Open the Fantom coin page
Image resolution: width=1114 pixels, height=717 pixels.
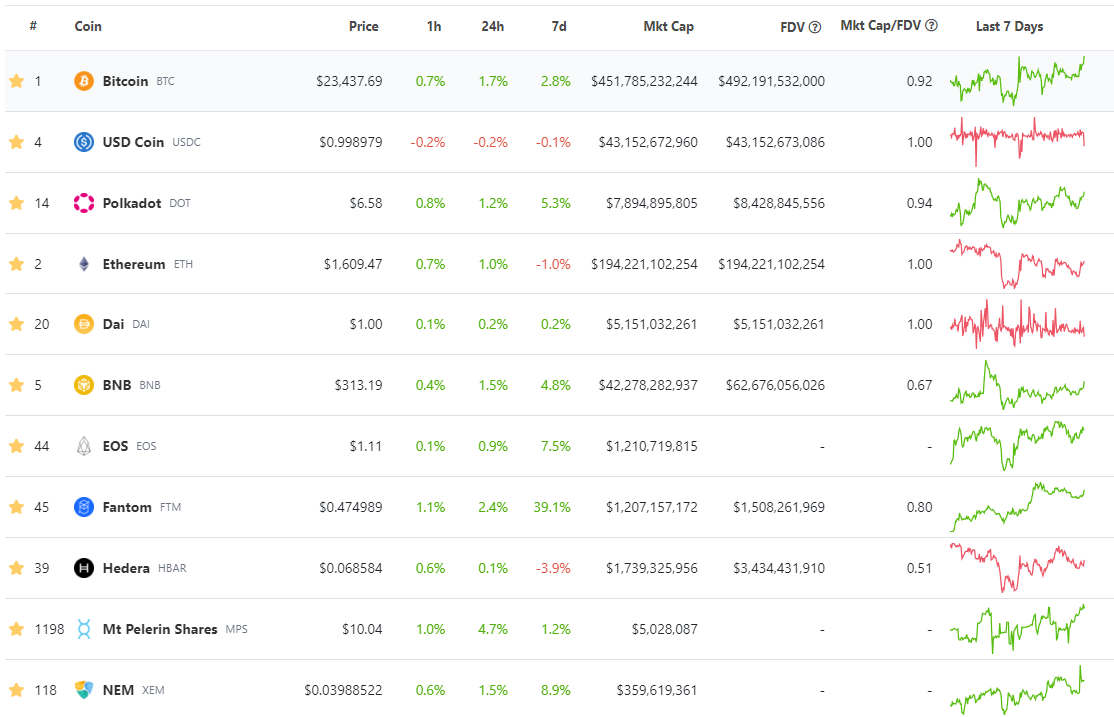[x=127, y=507]
